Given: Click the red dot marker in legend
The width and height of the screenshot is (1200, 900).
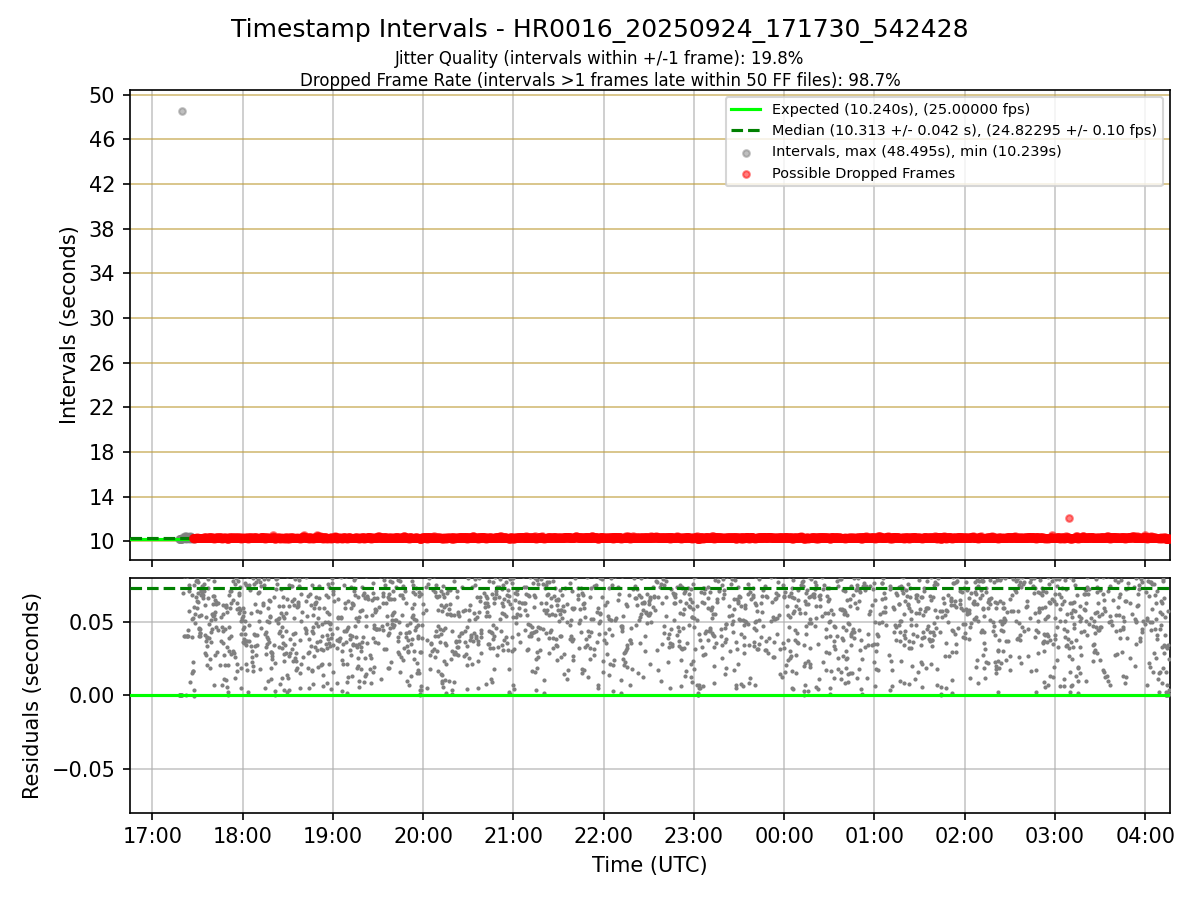Looking at the screenshot, I should pos(746,174).
